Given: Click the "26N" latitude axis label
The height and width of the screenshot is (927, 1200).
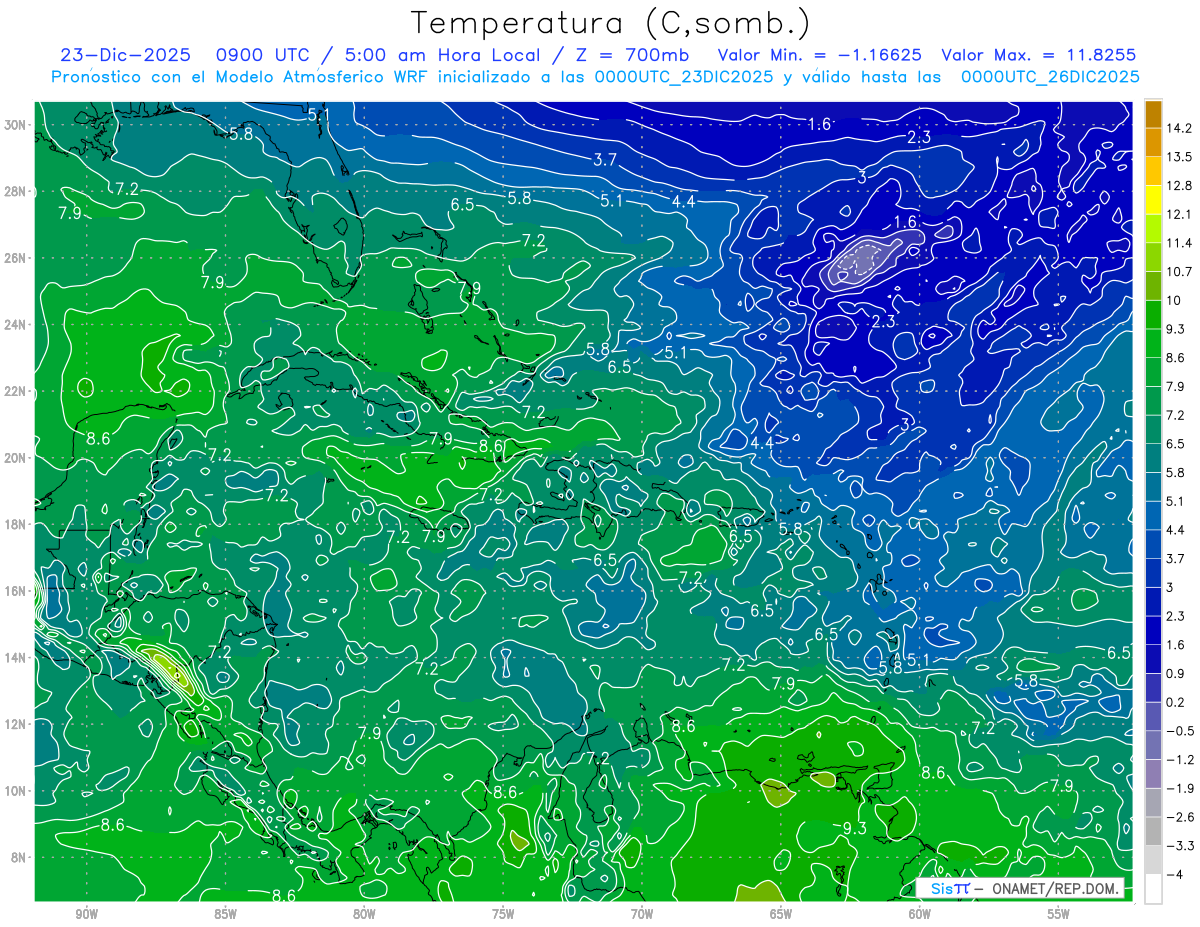Looking at the screenshot, I should [x=17, y=257].
